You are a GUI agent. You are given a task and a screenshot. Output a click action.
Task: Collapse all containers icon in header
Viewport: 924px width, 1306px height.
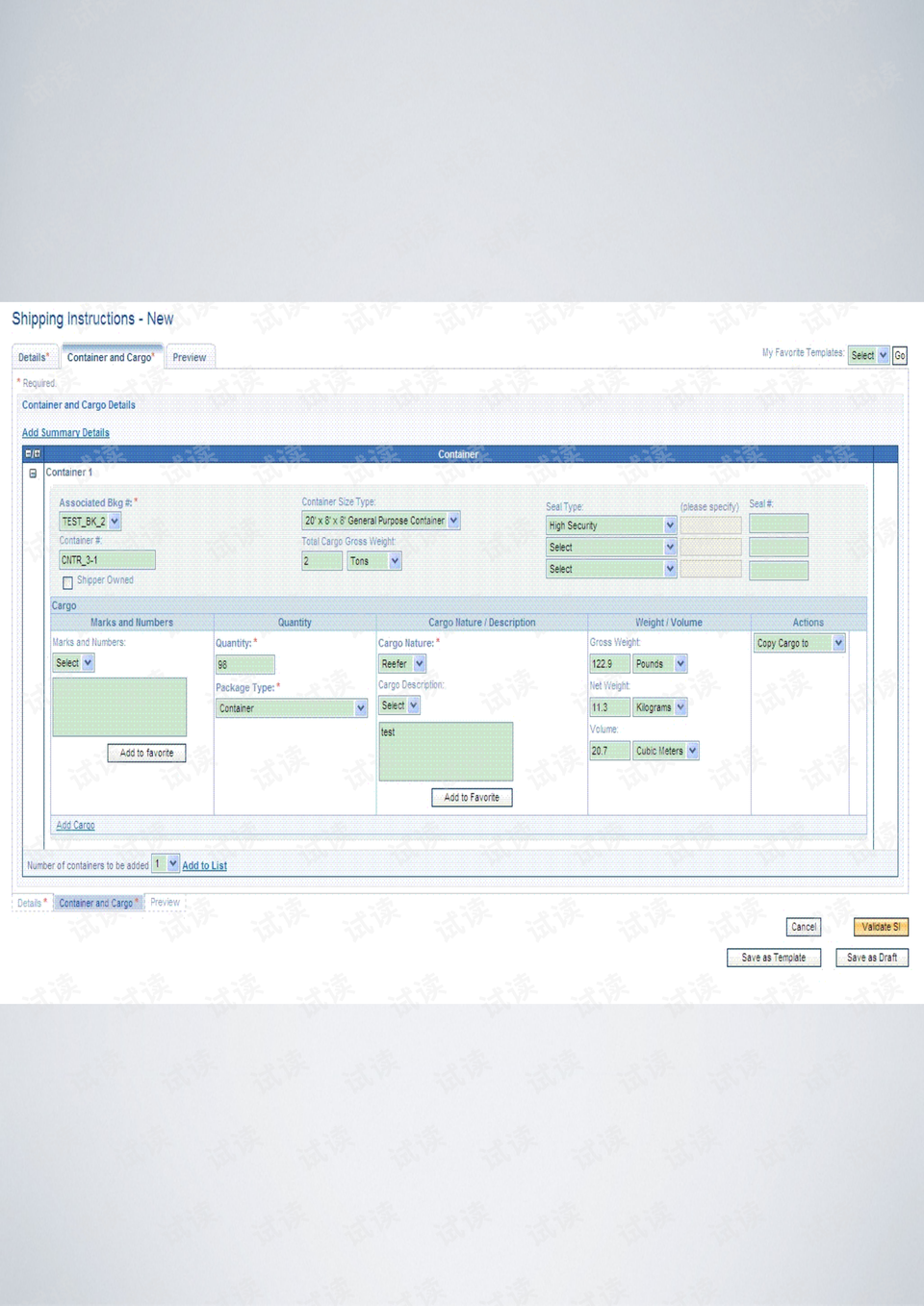29,453
